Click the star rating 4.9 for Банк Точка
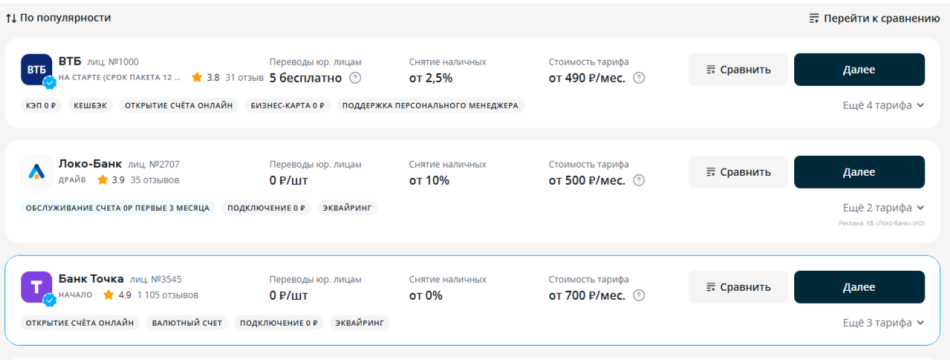 (x=118, y=295)
